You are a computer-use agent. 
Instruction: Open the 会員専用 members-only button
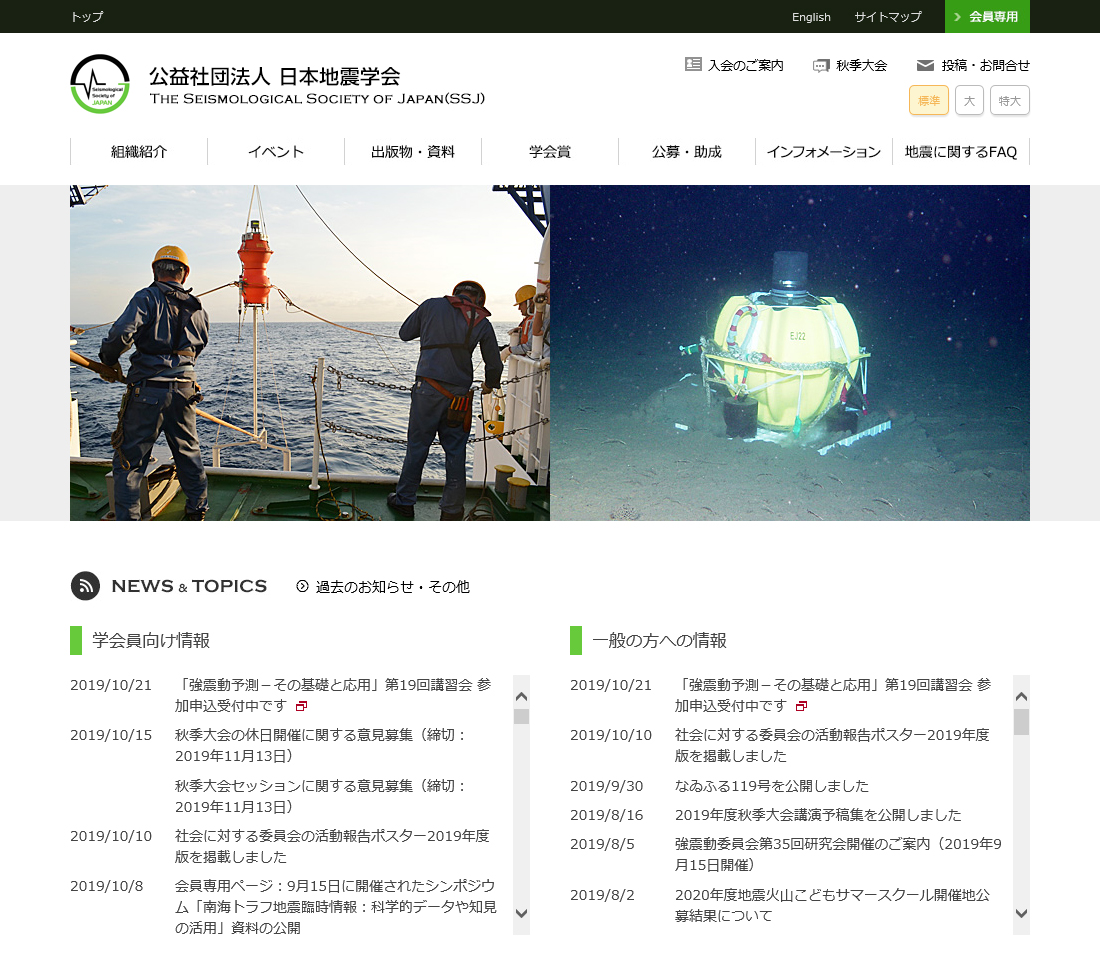pos(987,17)
